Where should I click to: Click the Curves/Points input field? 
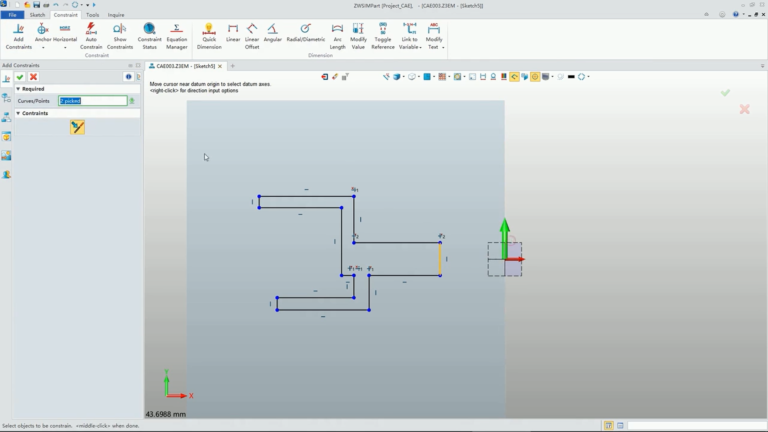click(93, 101)
